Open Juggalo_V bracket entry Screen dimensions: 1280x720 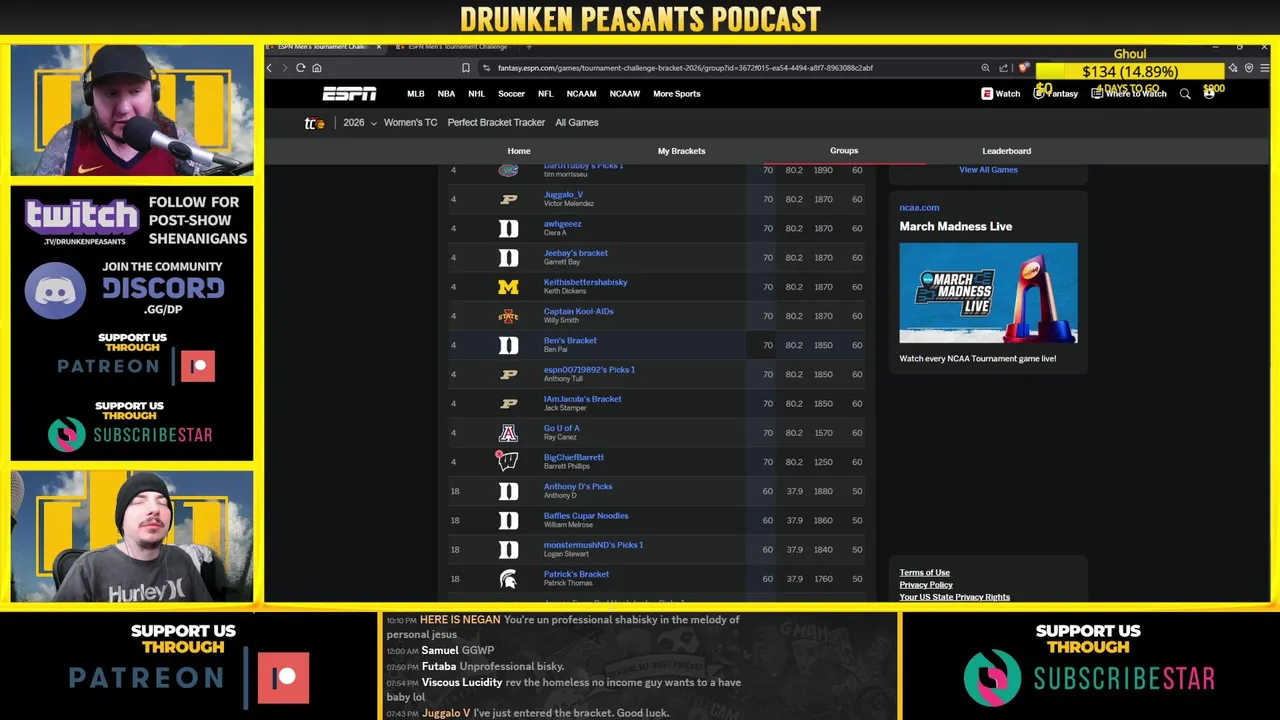tap(563, 195)
